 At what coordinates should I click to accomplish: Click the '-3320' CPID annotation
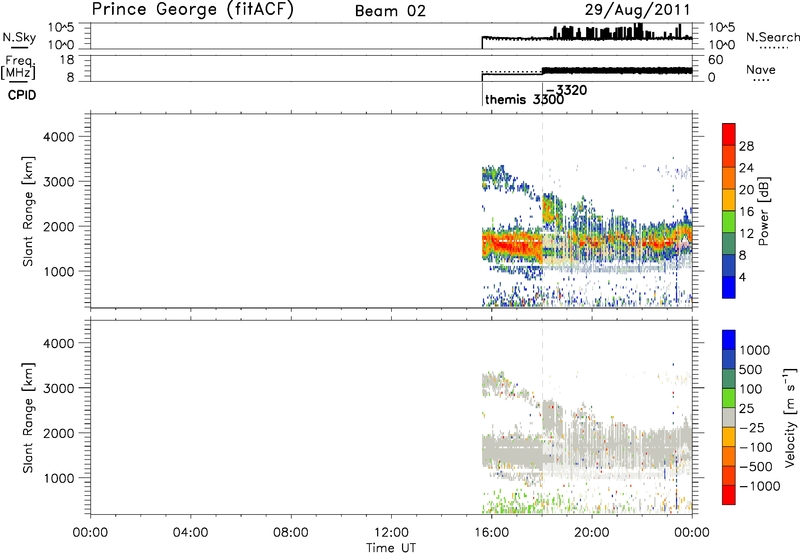tap(566, 90)
